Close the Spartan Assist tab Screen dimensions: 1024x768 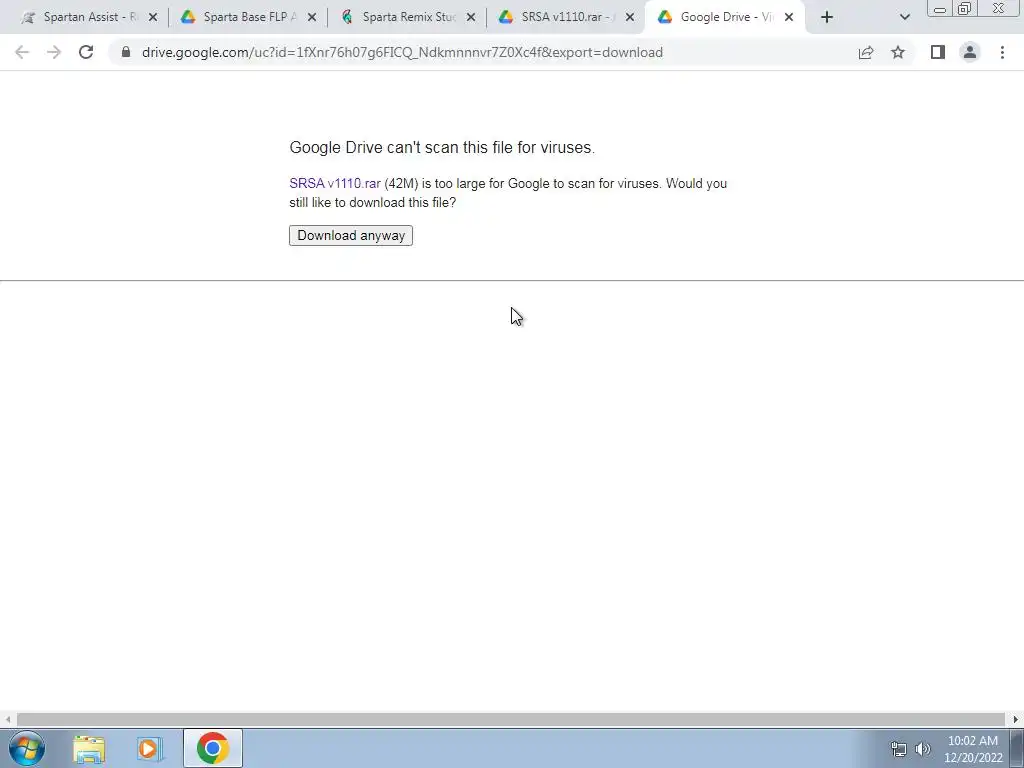coord(153,18)
